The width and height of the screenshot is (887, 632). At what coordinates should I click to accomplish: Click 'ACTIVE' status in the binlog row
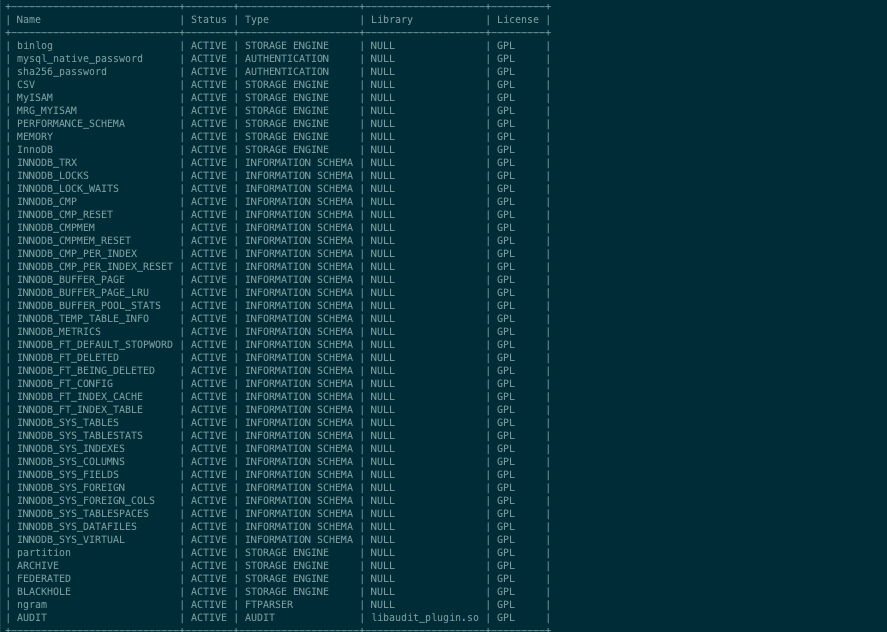(209, 46)
